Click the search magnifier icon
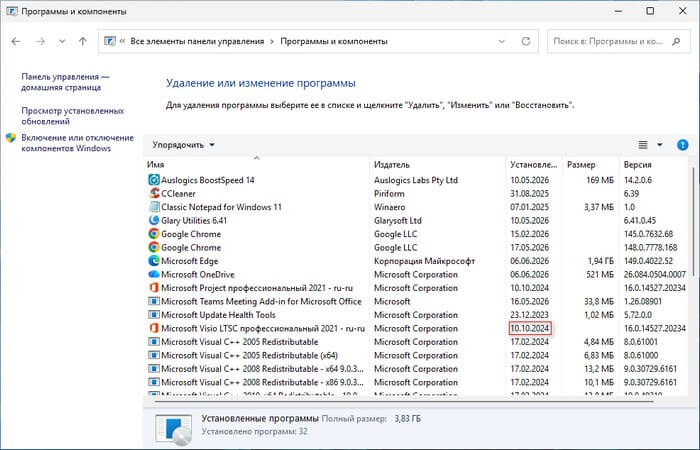Image resolution: width=700 pixels, height=450 pixels. tap(676, 42)
